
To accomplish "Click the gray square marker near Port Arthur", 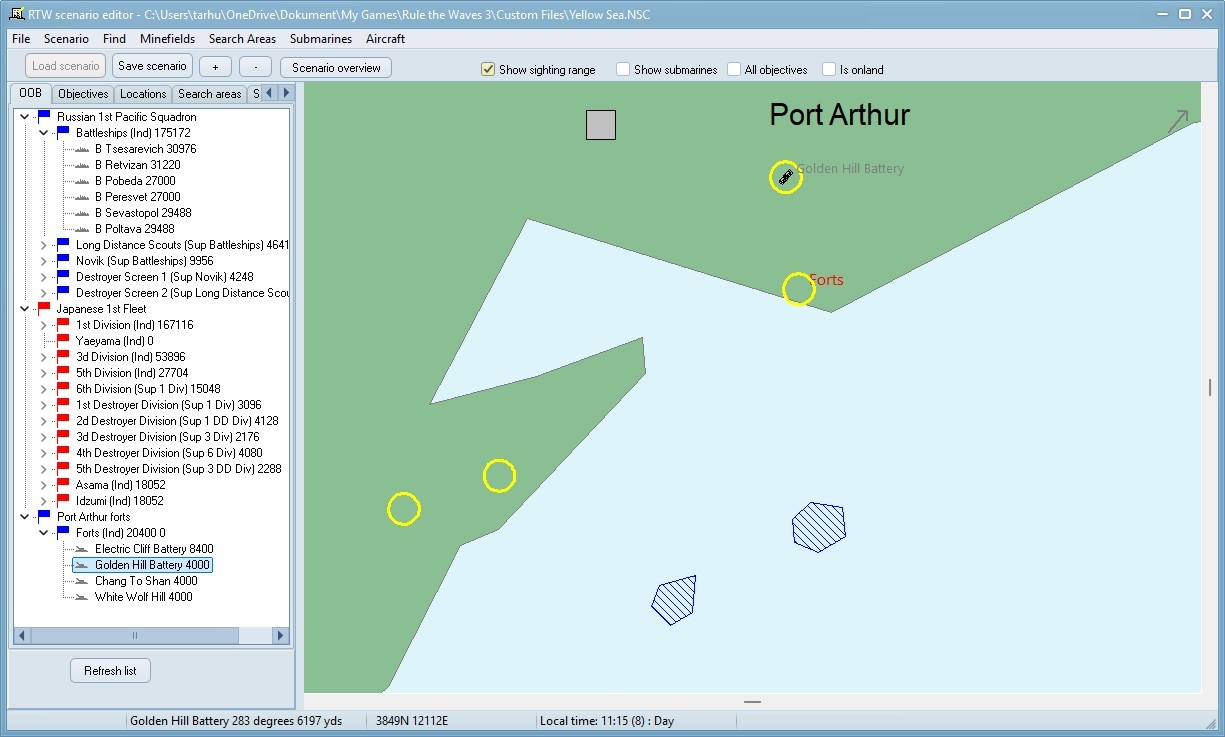I will pyautogui.click(x=601, y=125).
